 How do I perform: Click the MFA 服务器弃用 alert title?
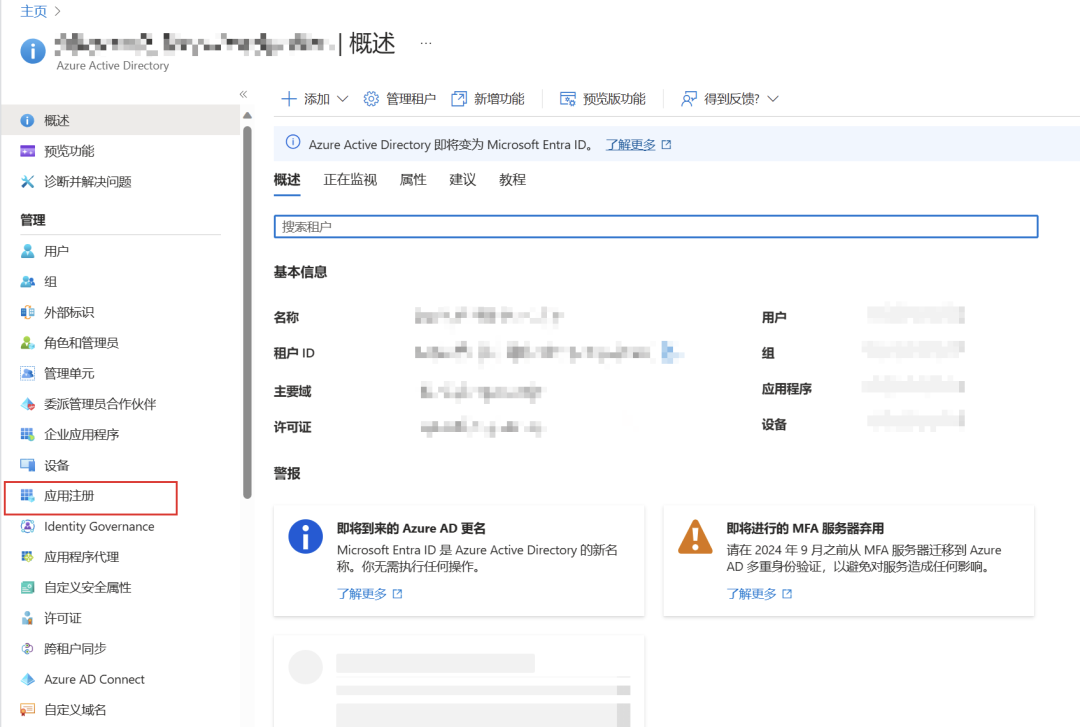(804, 529)
